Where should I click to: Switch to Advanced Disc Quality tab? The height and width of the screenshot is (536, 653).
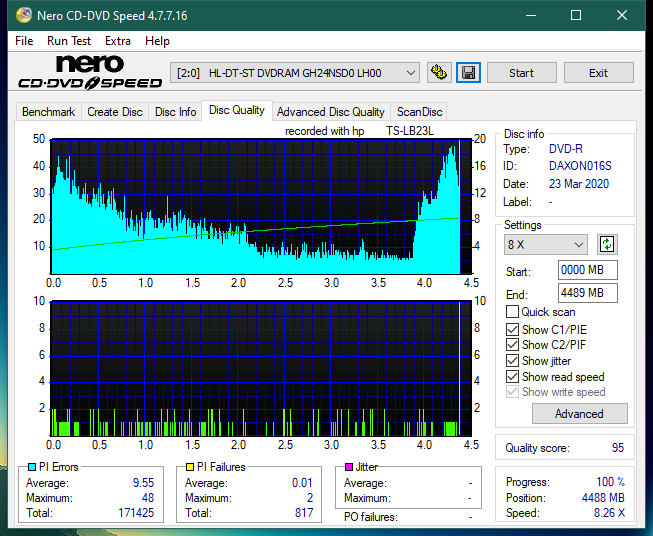click(x=331, y=112)
